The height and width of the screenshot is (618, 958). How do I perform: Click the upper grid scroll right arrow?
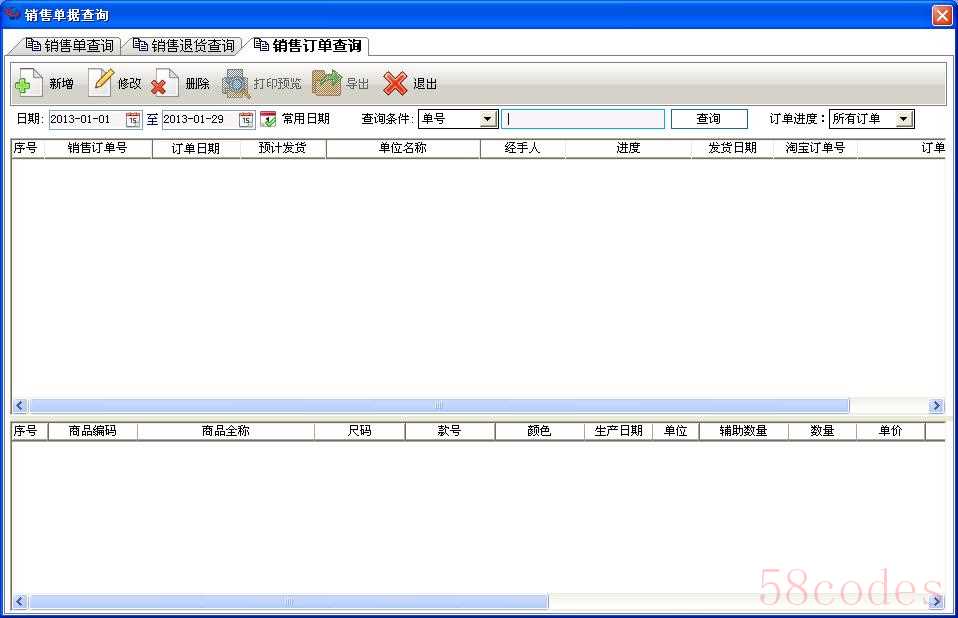click(x=936, y=406)
